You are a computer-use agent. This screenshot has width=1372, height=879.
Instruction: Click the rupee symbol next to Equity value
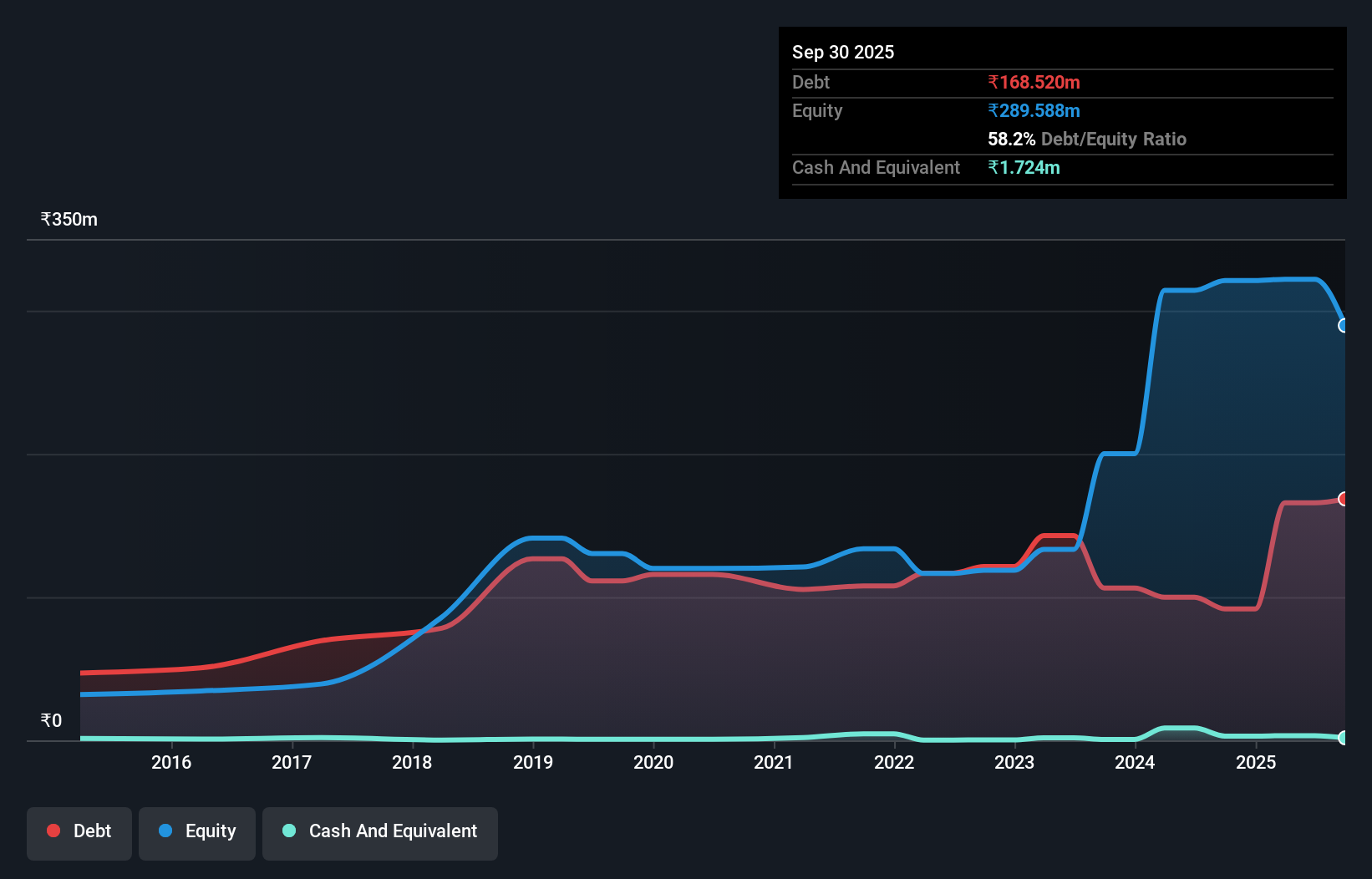(993, 110)
